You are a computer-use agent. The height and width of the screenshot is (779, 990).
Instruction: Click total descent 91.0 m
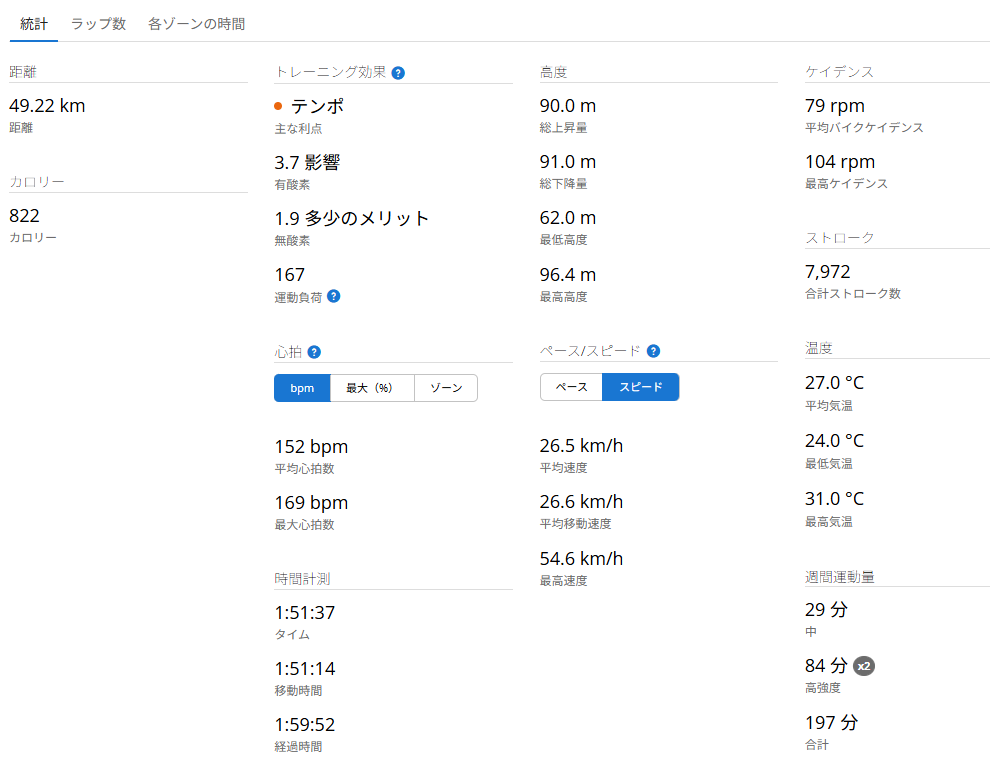coord(568,162)
